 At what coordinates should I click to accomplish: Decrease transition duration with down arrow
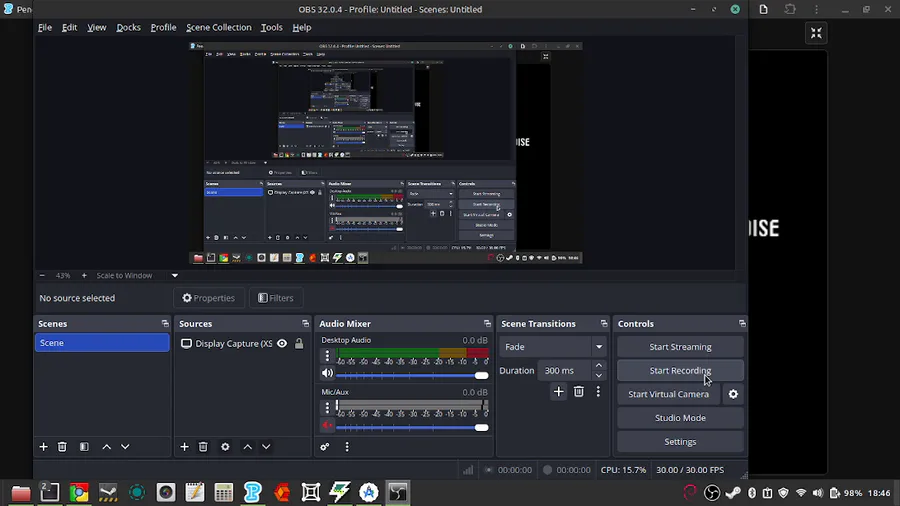[599, 376]
